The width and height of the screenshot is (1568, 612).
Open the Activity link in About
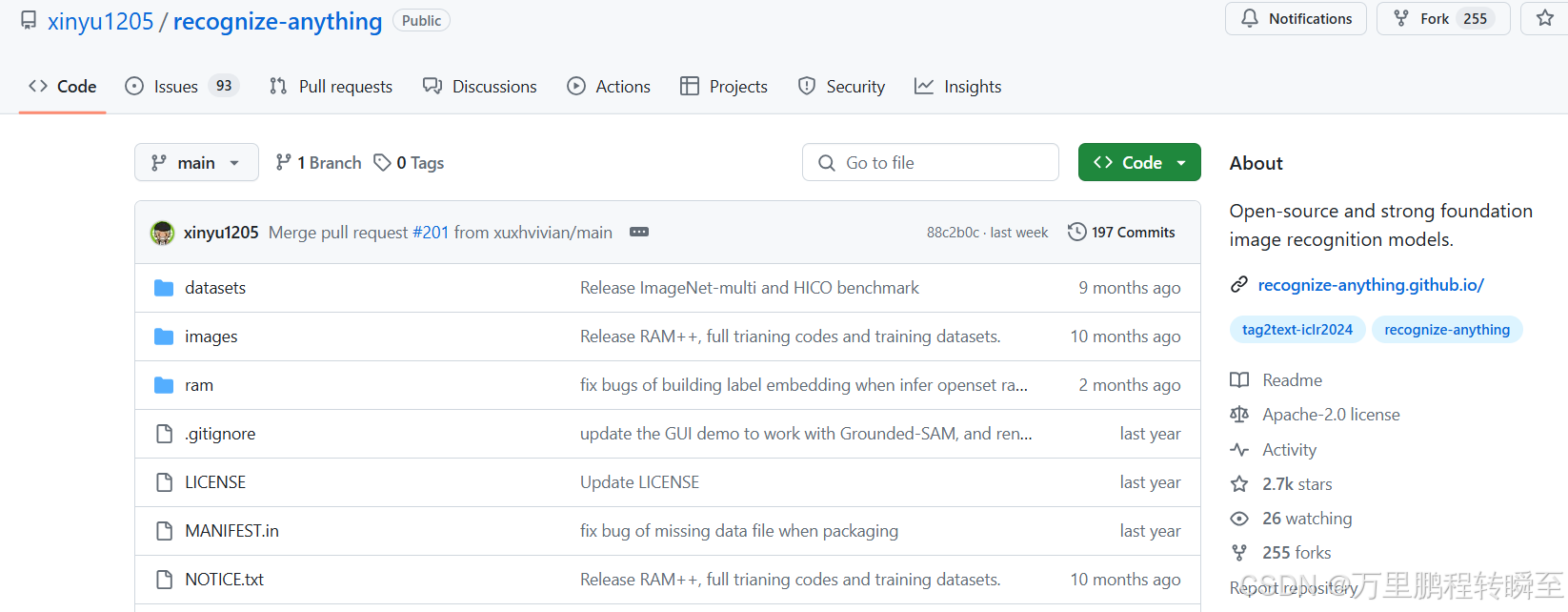pos(1274,450)
